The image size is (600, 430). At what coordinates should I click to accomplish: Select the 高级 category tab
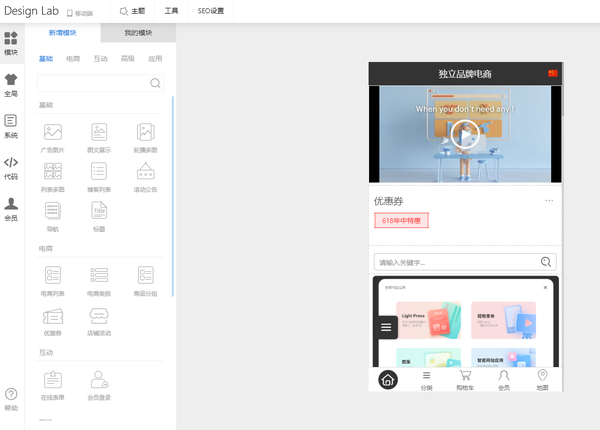pyautogui.click(x=128, y=59)
